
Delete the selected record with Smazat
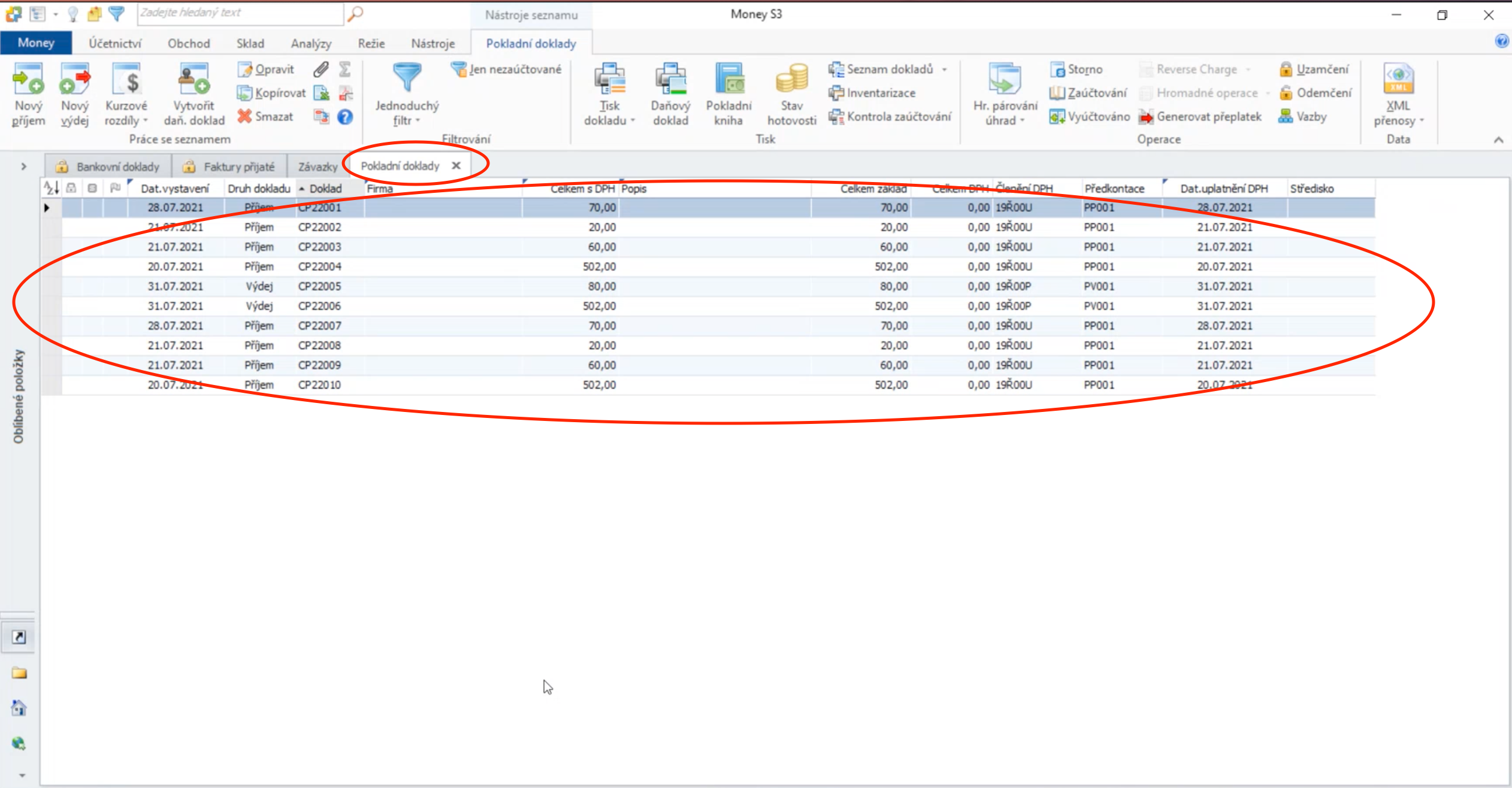point(265,117)
